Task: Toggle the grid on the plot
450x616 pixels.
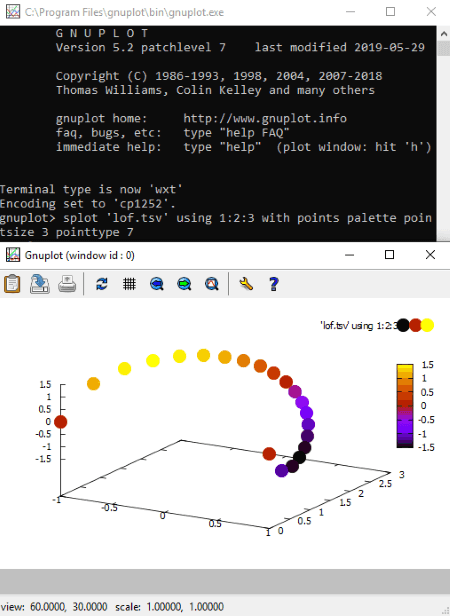Action: pyautogui.click(x=129, y=284)
